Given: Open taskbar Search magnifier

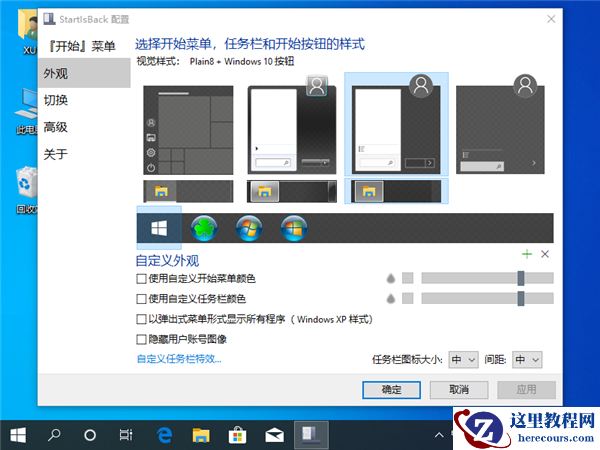Looking at the screenshot, I should (x=54, y=435).
